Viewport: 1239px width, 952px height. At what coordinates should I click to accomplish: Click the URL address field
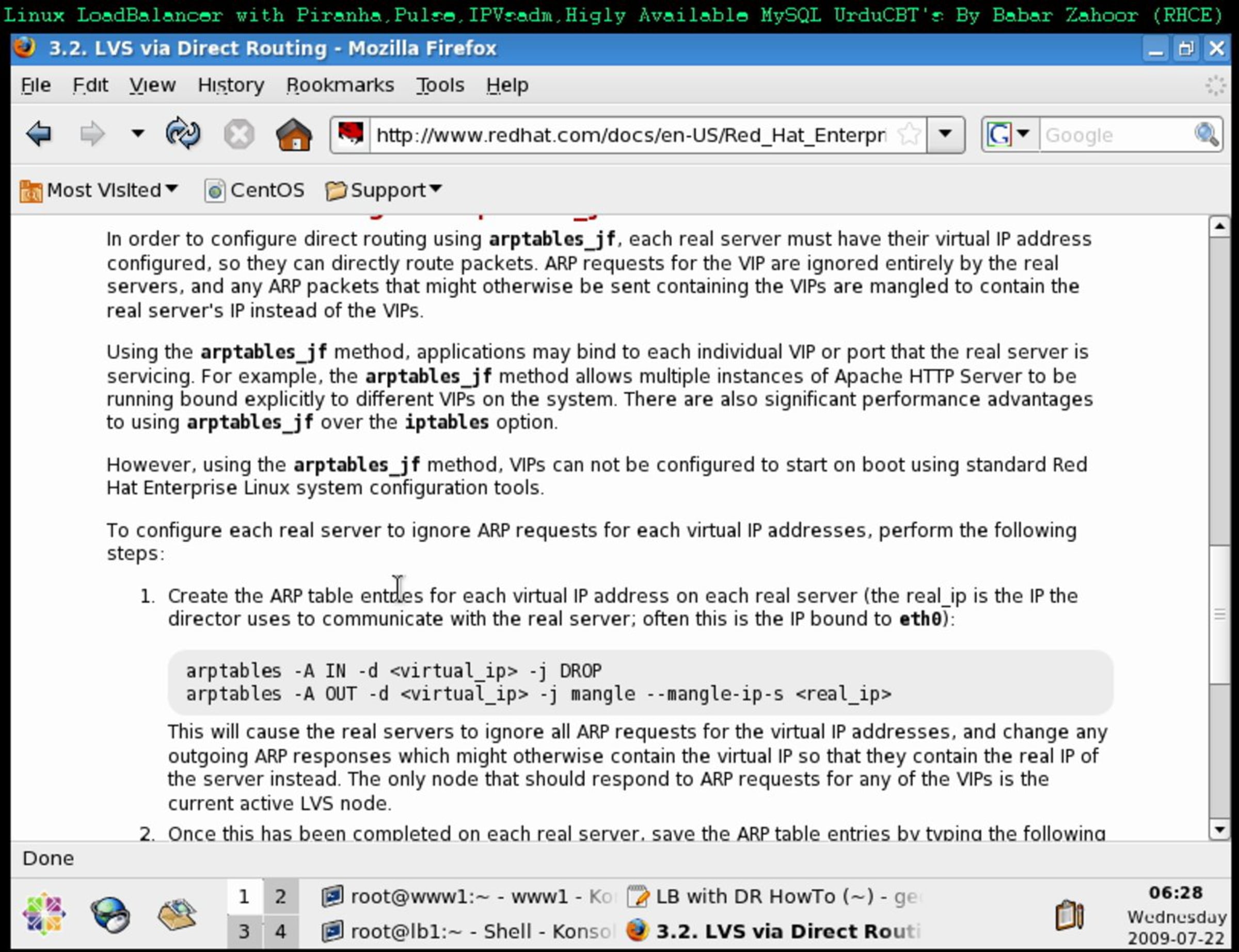point(631,135)
